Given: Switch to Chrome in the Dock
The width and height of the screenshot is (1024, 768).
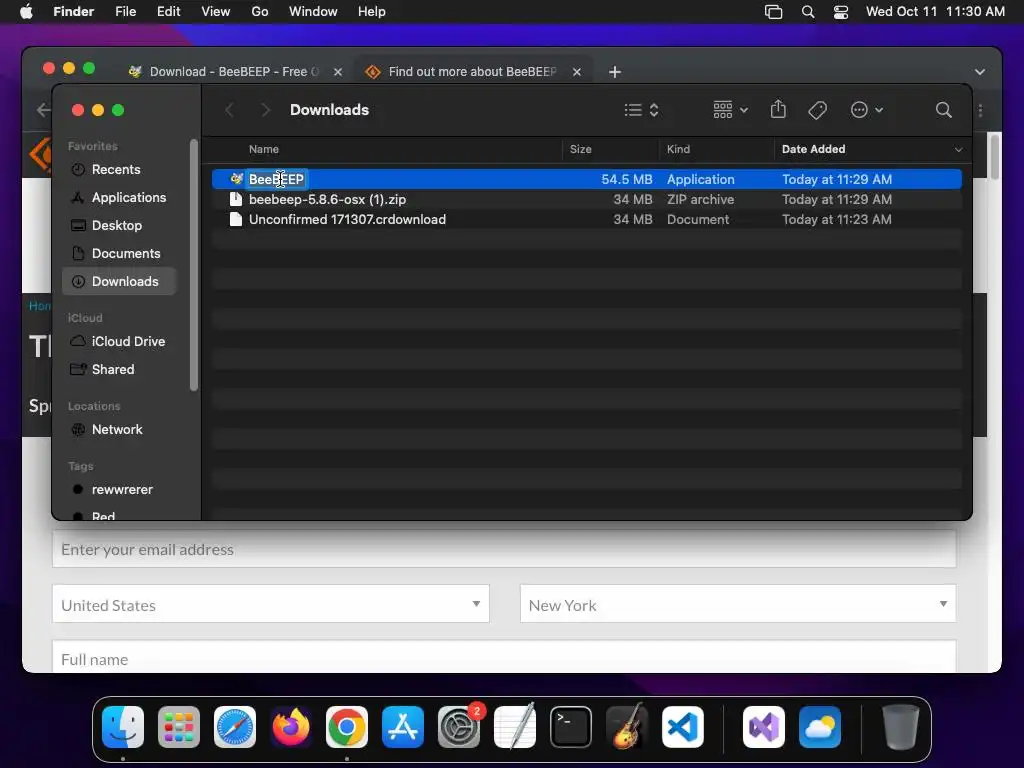Looking at the screenshot, I should 347,726.
